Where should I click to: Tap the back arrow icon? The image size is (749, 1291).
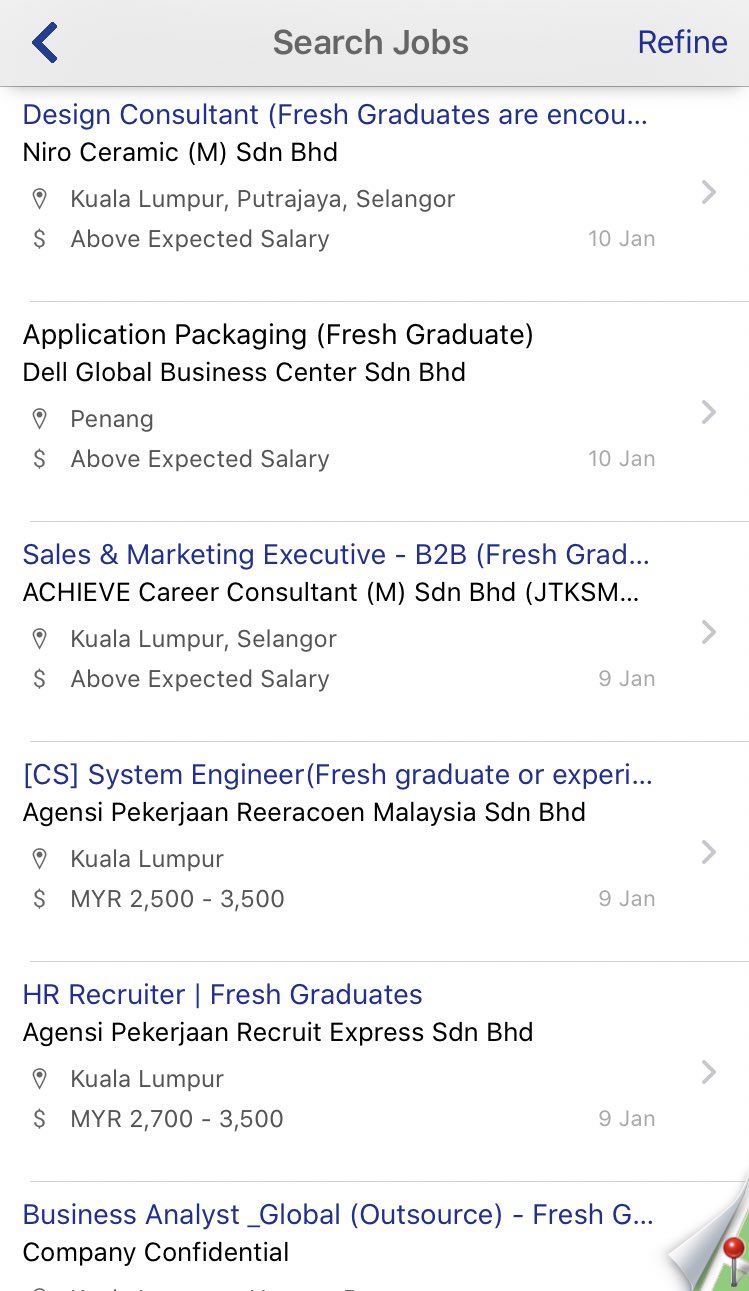point(45,43)
